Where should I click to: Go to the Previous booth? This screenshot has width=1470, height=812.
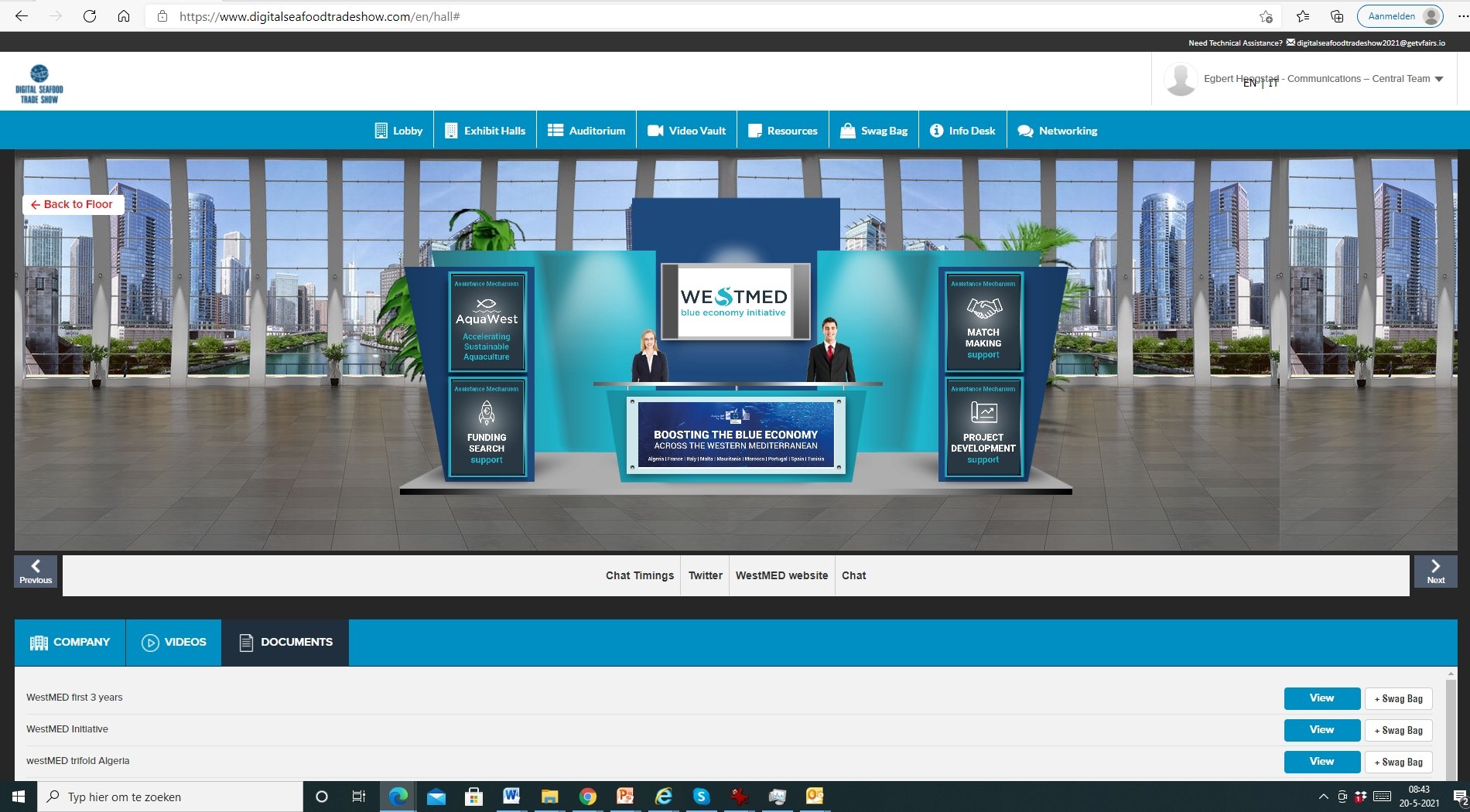click(x=36, y=571)
